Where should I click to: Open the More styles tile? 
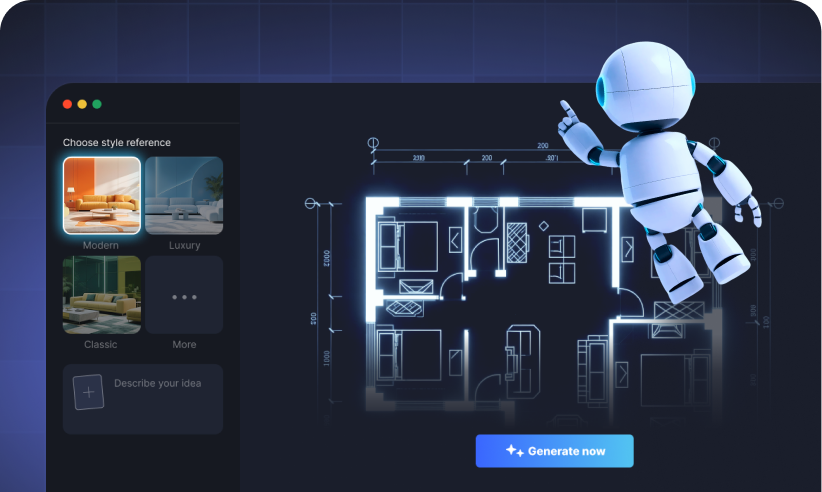(184, 295)
